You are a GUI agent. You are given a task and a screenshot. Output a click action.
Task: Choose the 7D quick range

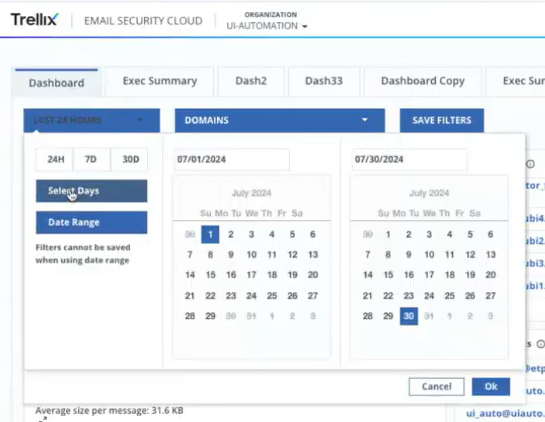tap(92, 160)
